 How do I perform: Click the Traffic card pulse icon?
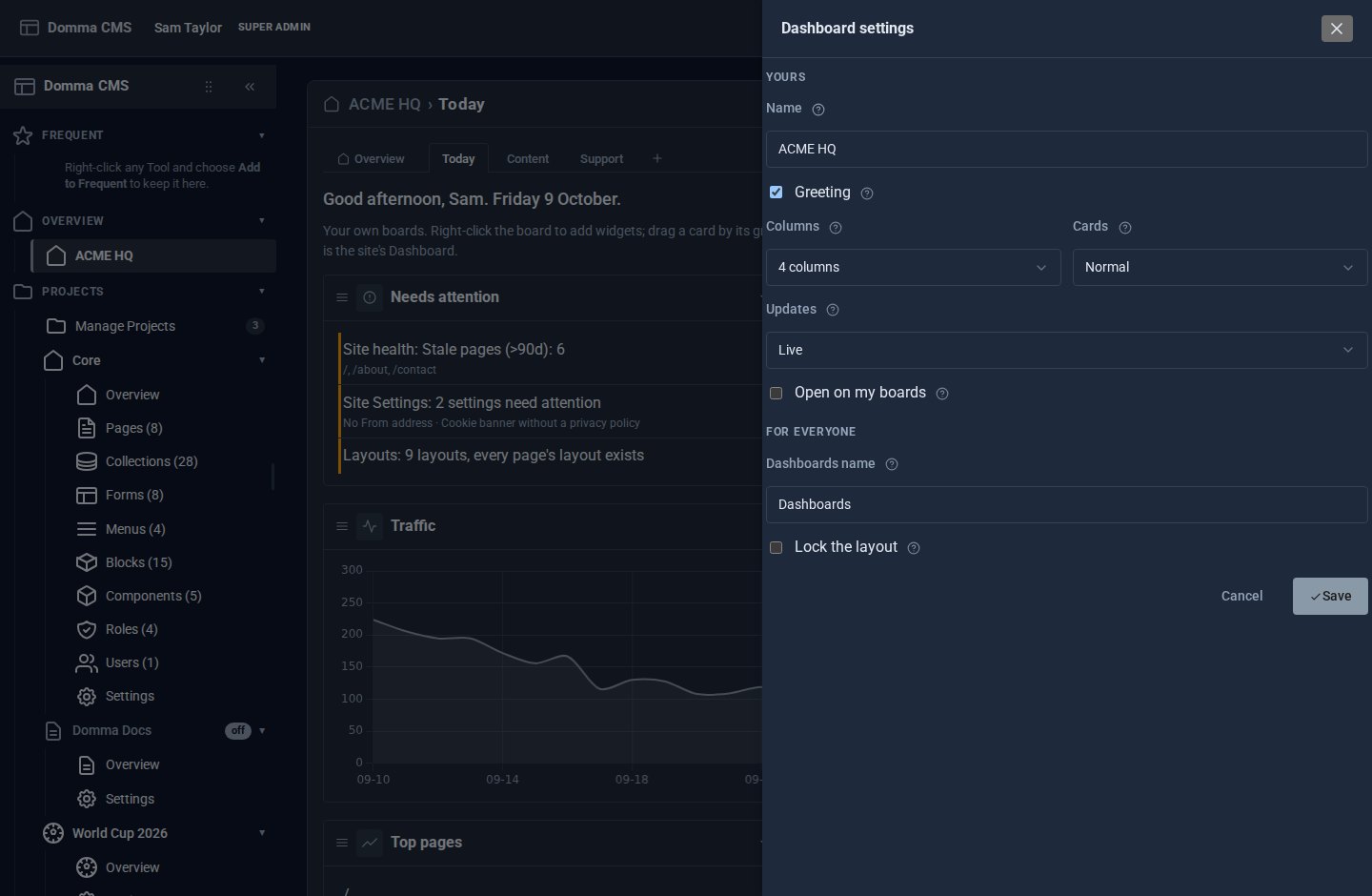click(x=370, y=526)
